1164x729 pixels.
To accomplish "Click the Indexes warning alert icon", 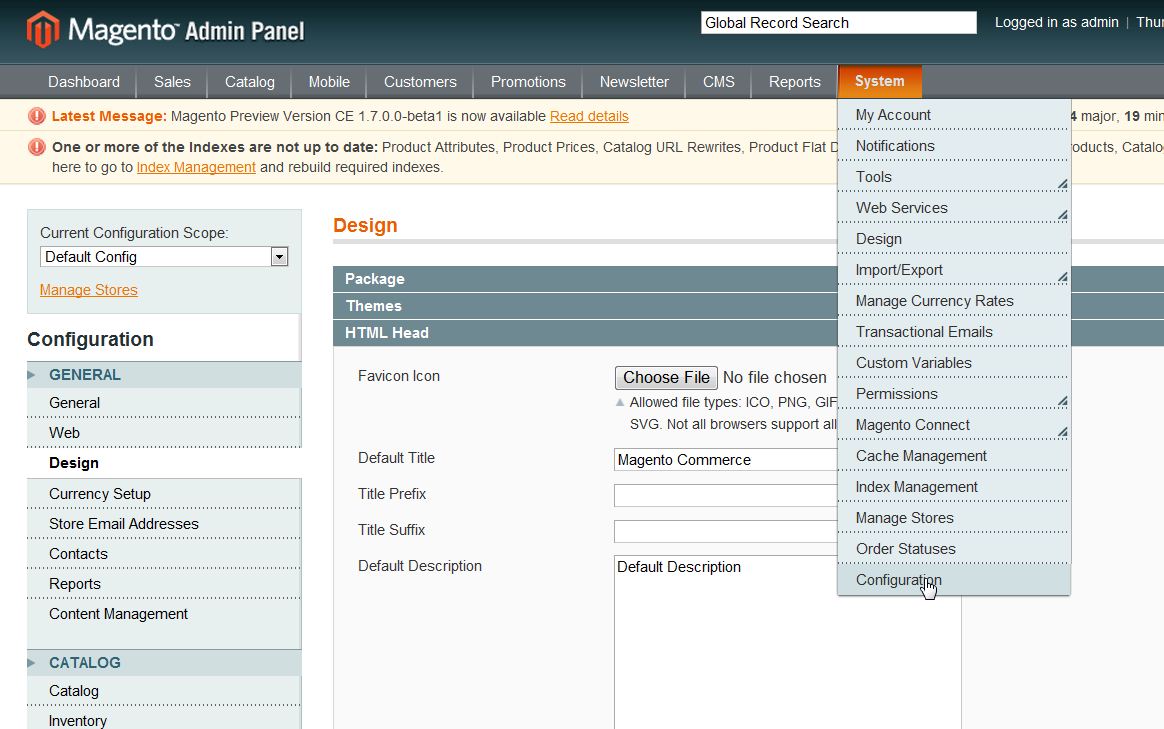I will coord(37,147).
